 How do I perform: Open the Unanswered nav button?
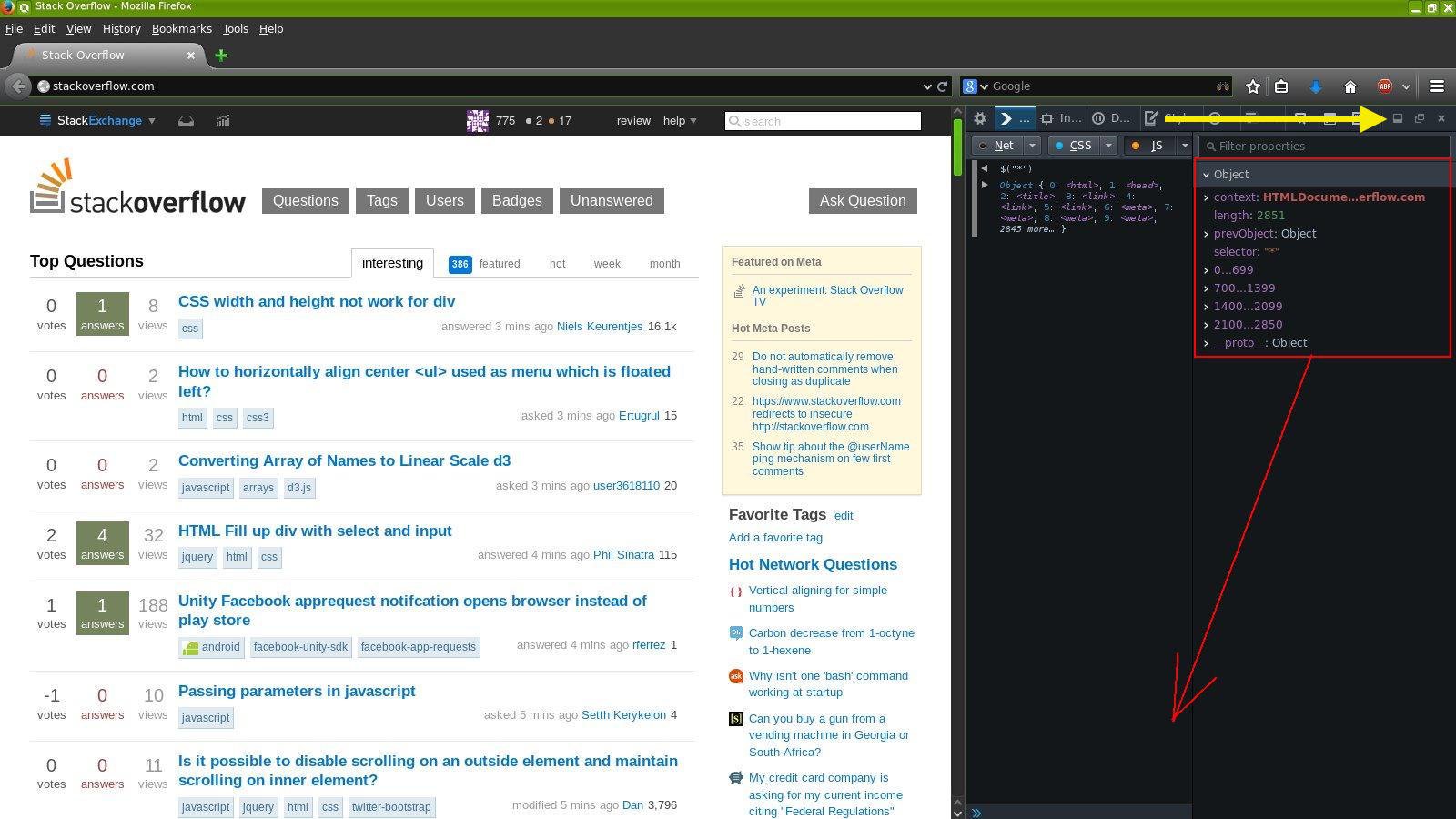click(612, 201)
